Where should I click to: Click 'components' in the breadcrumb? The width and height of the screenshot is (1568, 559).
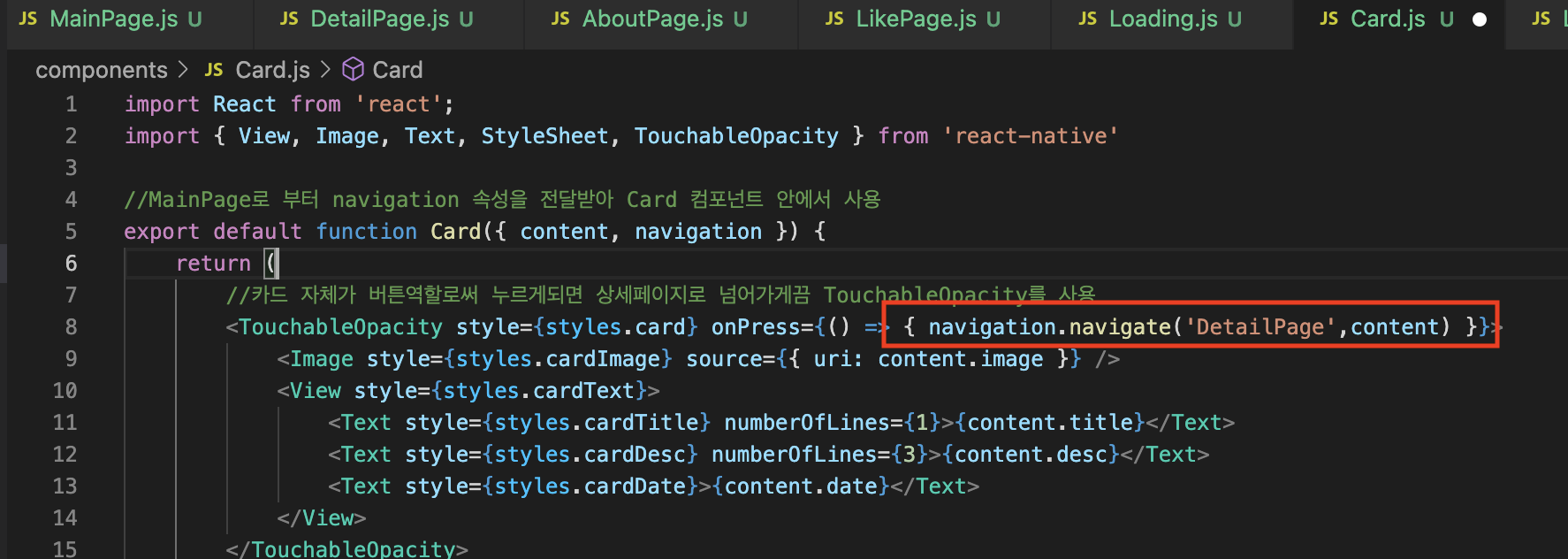pyautogui.click(x=102, y=70)
